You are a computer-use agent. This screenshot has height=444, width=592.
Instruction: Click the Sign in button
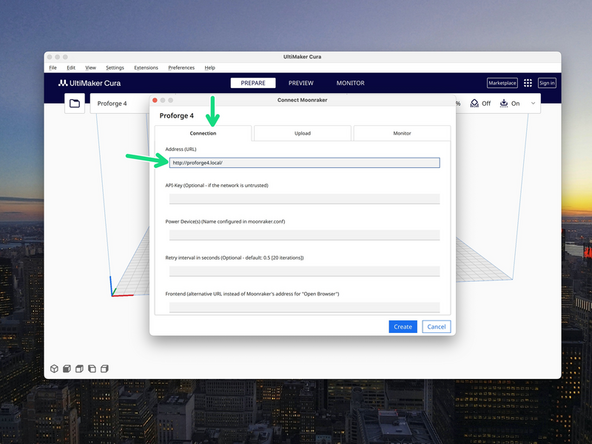pos(547,83)
